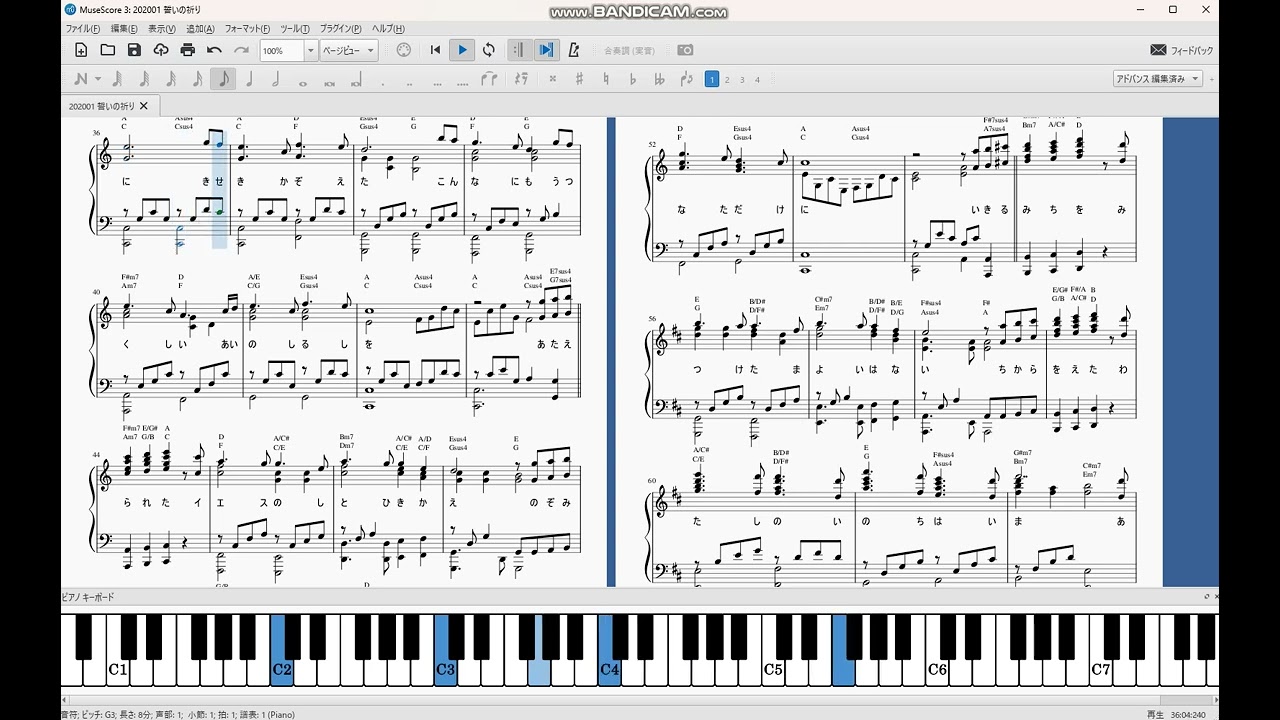
Task: Rewind playback to the start
Action: [435, 50]
